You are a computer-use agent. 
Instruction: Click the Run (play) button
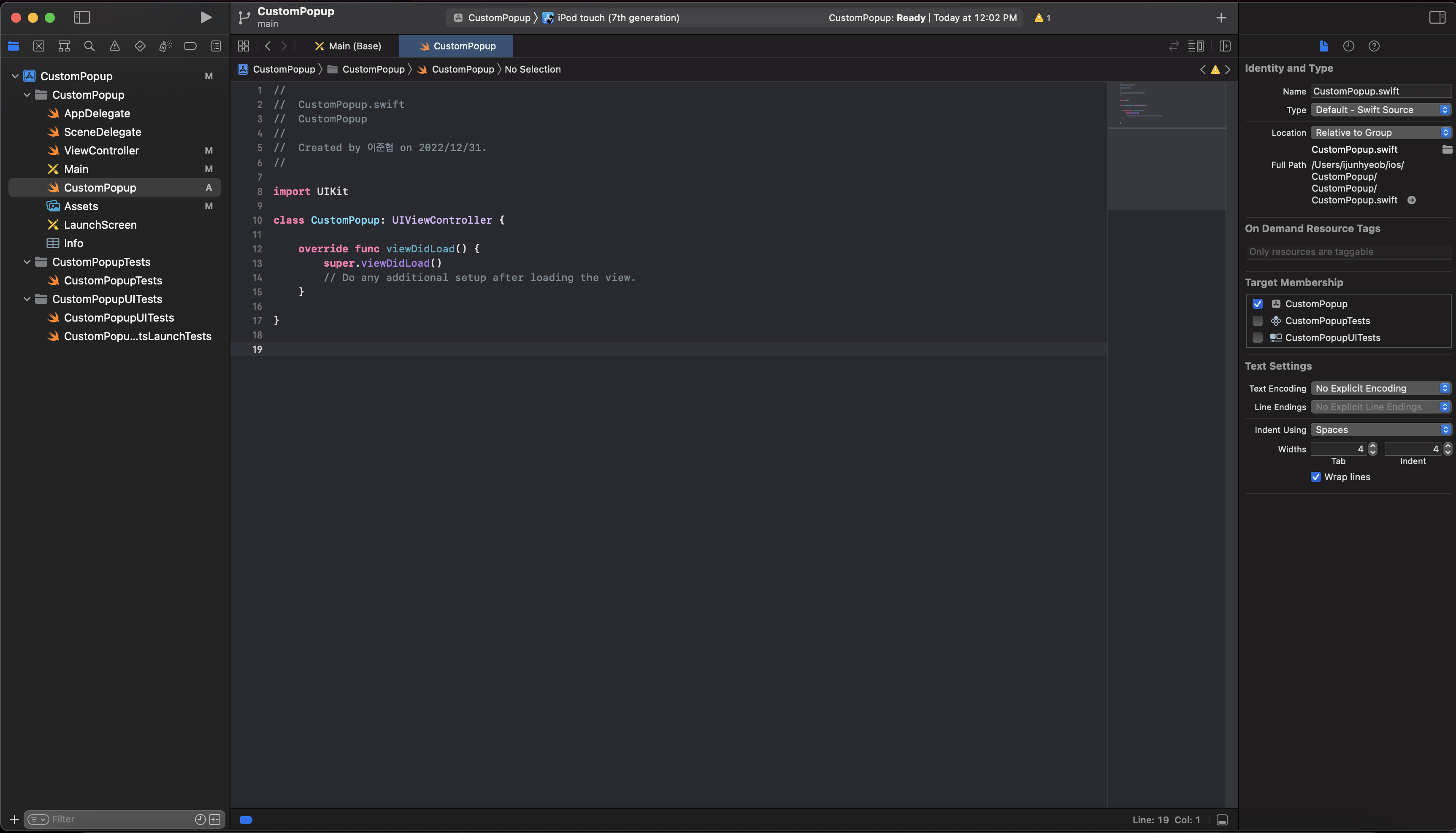pyautogui.click(x=206, y=17)
